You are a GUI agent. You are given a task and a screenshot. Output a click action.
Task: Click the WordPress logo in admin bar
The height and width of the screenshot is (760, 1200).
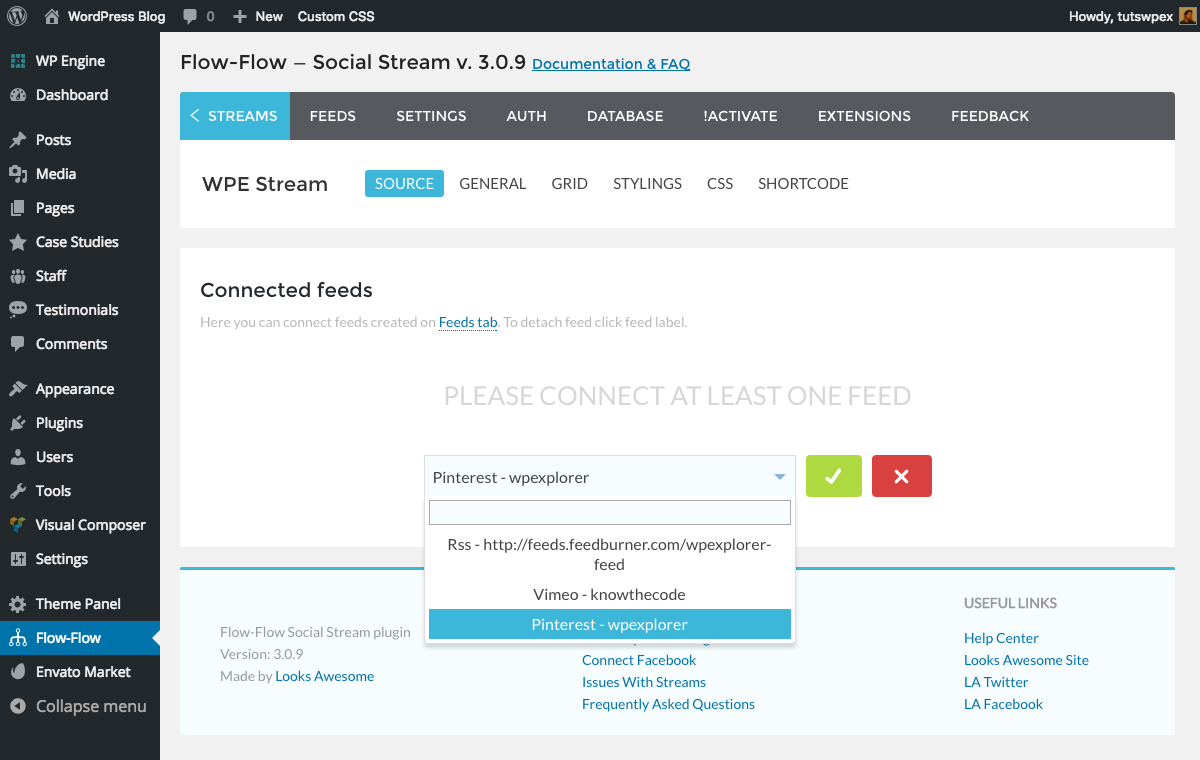[x=17, y=16]
